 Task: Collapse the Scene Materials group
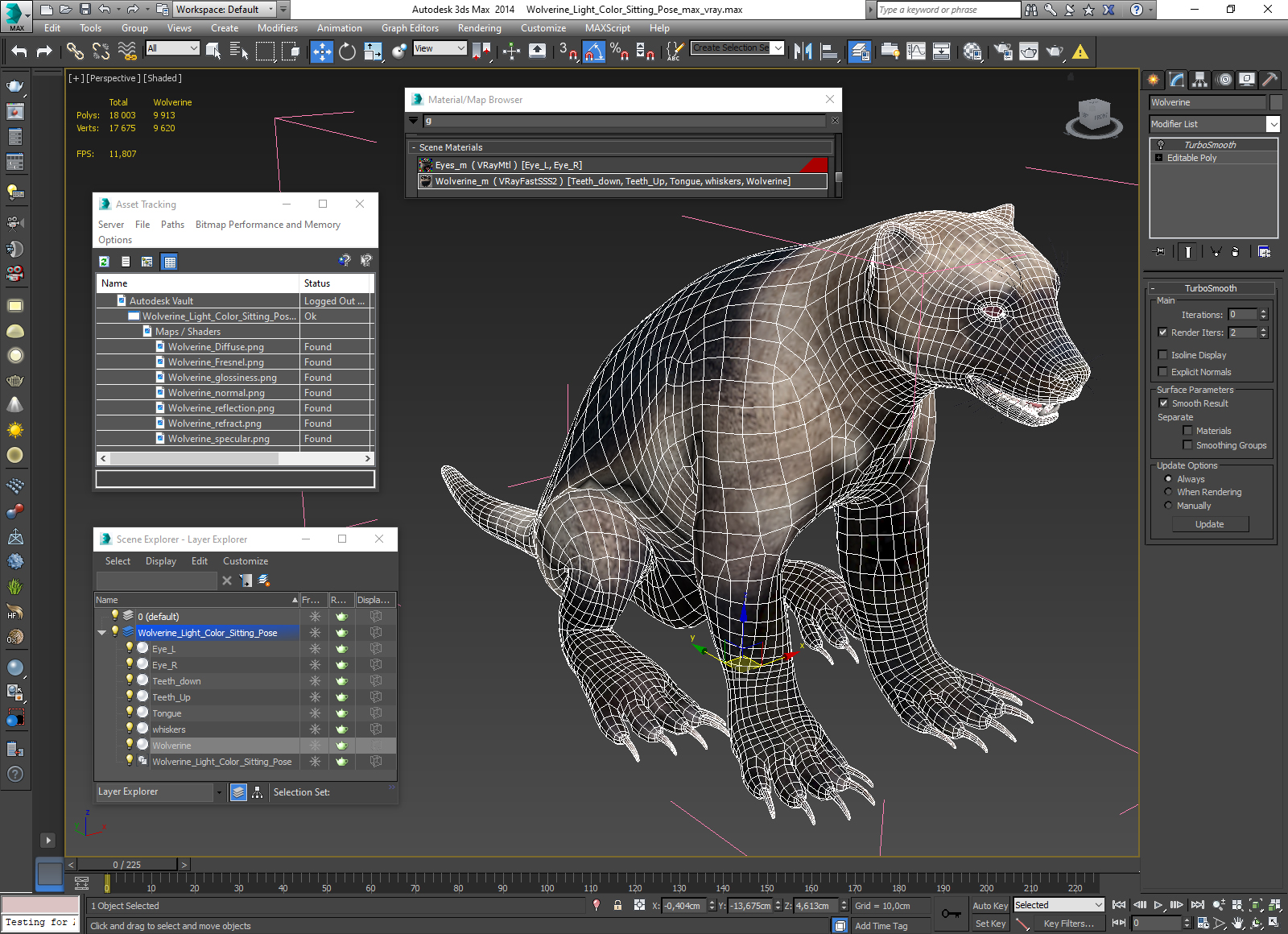click(x=413, y=147)
